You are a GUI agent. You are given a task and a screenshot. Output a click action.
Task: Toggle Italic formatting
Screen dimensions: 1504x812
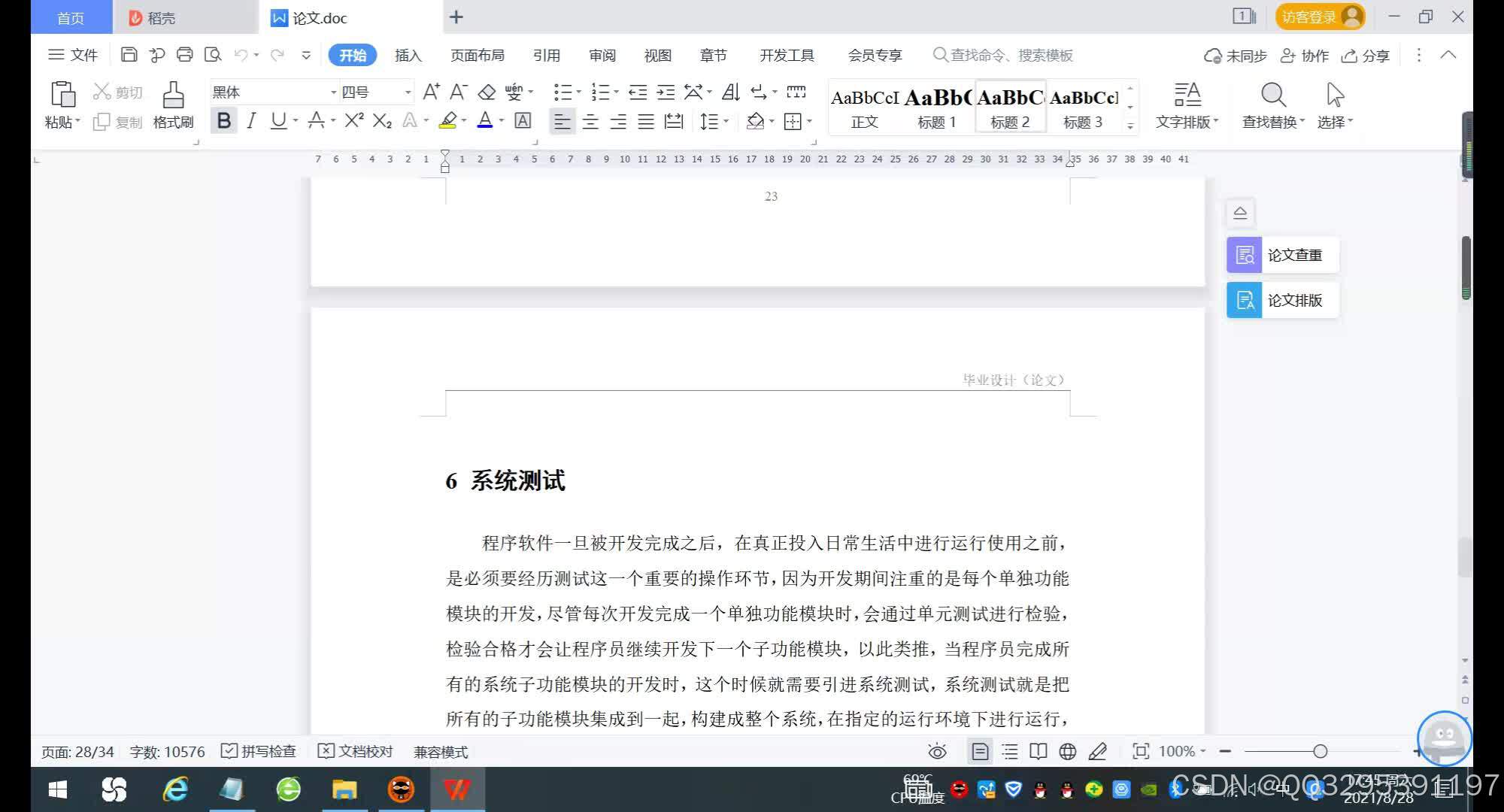pos(251,120)
